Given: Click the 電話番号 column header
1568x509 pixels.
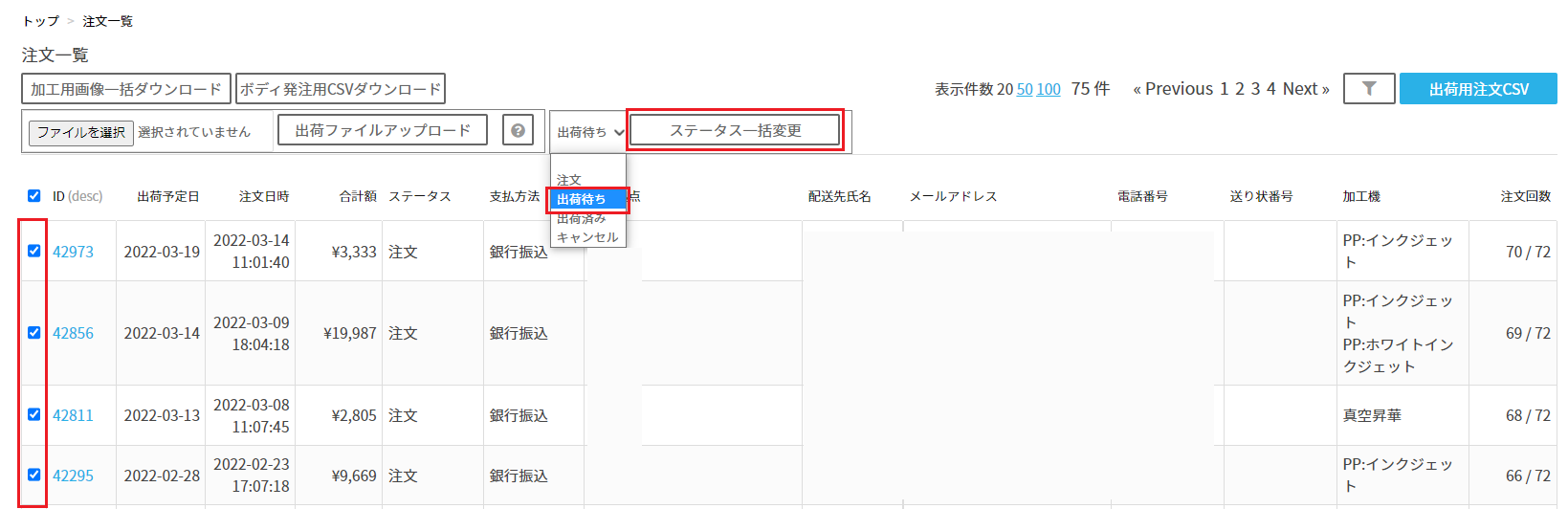Looking at the screenshot, I should [x=1143, y=196].
